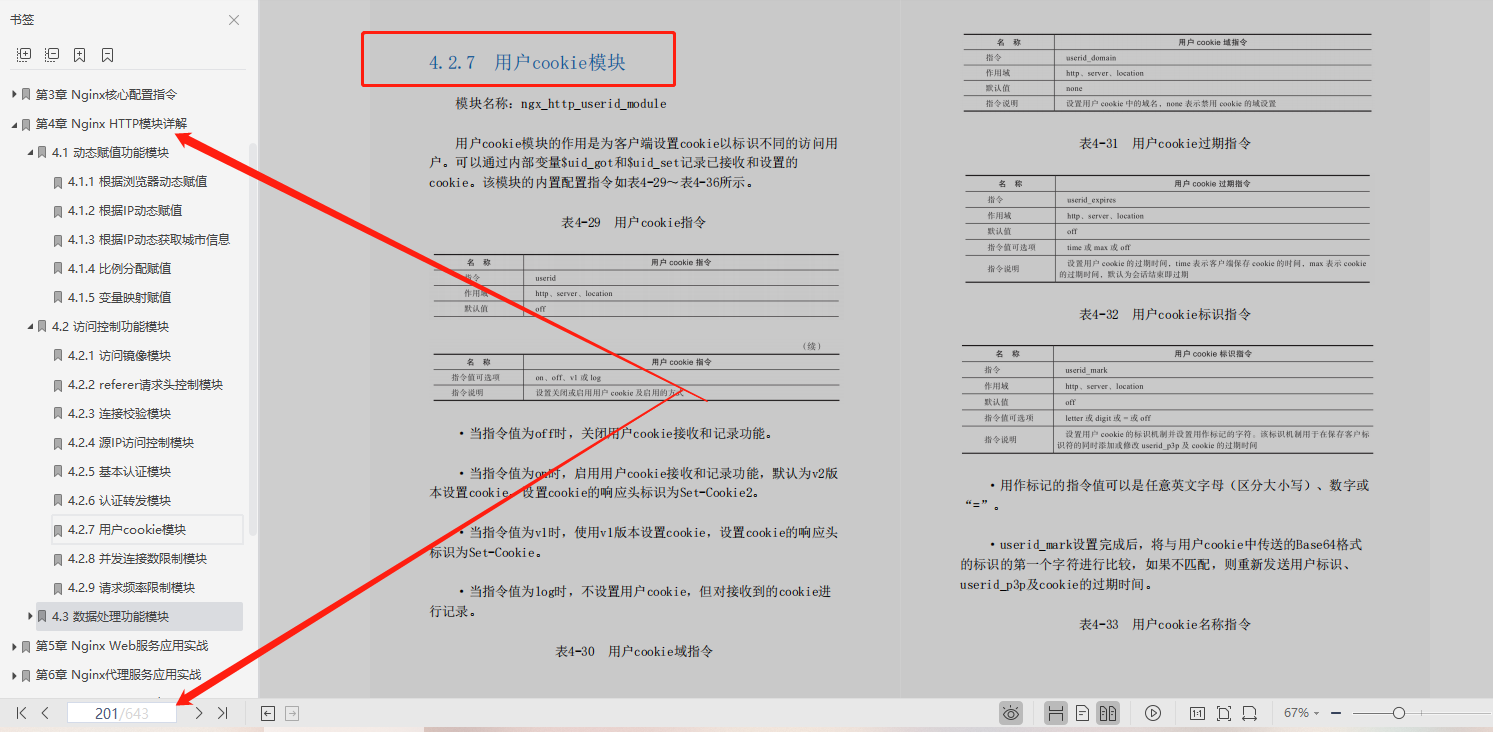
Task: Open bookmark 4.1.5 变量映射赋值
Action: [119, 297]
